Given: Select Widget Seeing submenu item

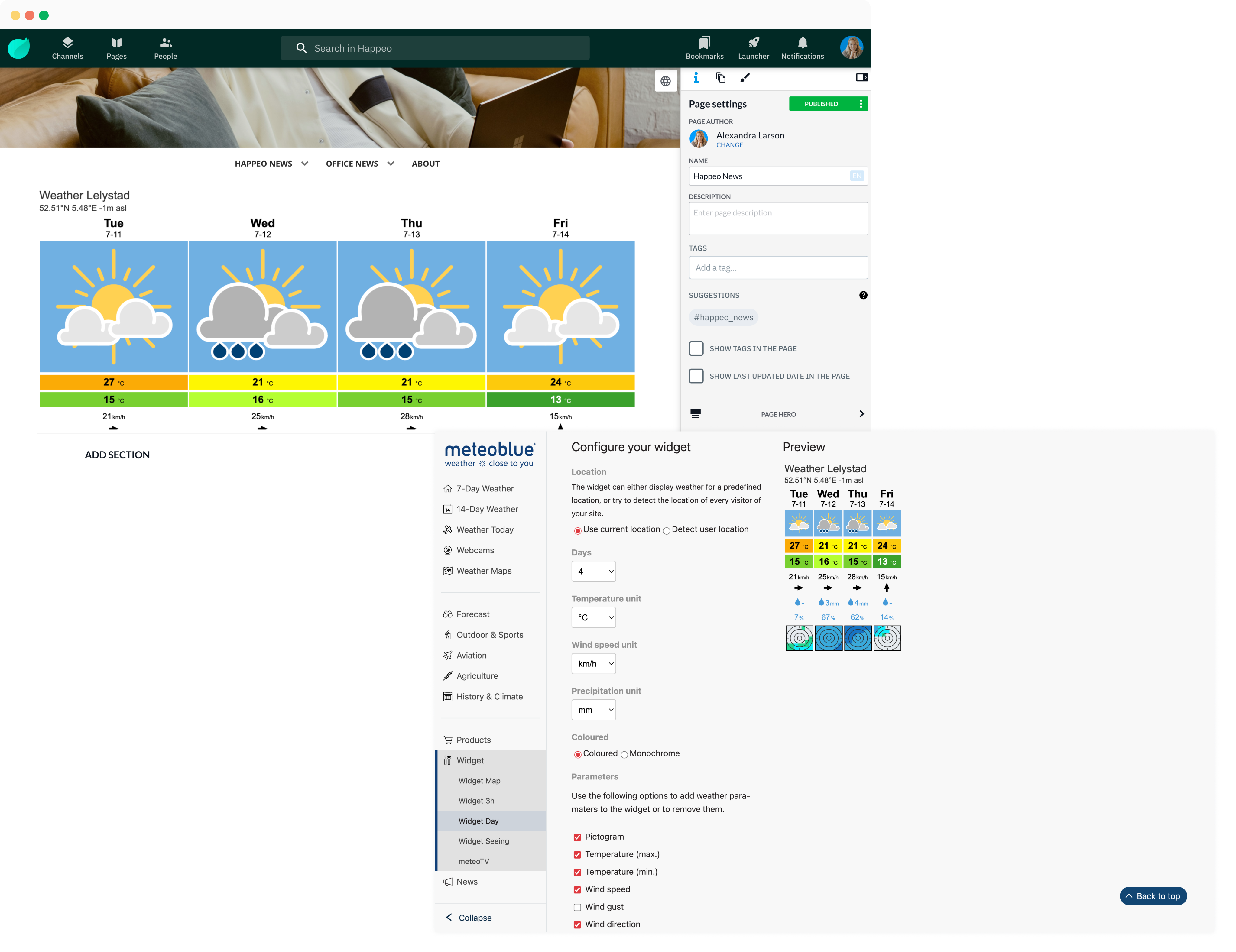Looking at the screenshot, I should pos(483,841).
